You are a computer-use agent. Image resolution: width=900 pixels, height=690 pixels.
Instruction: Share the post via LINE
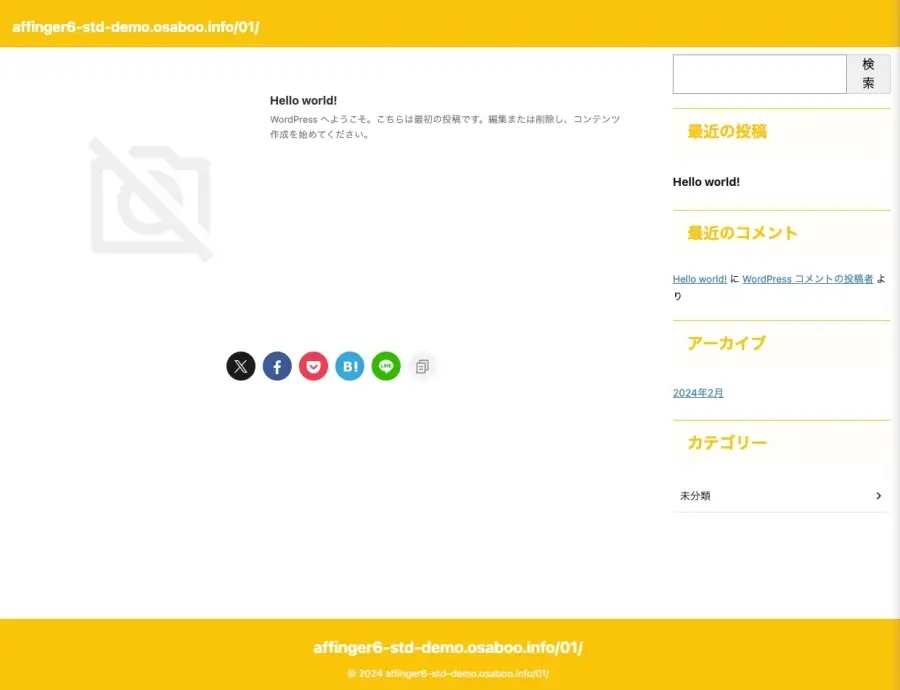point(385,366)
